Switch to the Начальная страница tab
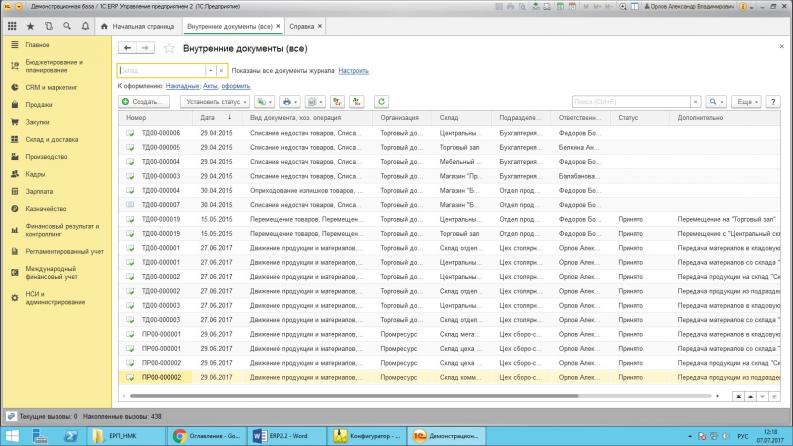 tap(142, 25)
